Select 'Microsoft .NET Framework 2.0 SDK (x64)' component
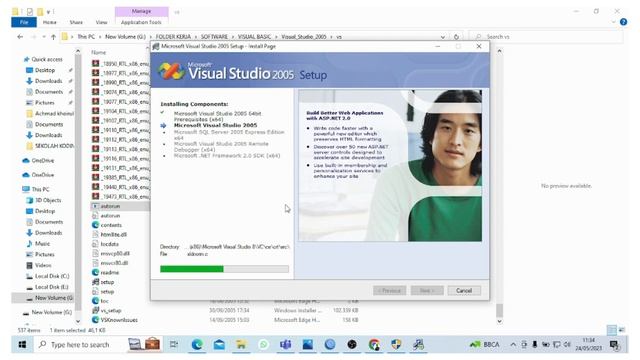Image resolution: width=640 pixels, height=360 pixels. pyautogui.click(x=227, y=156)
